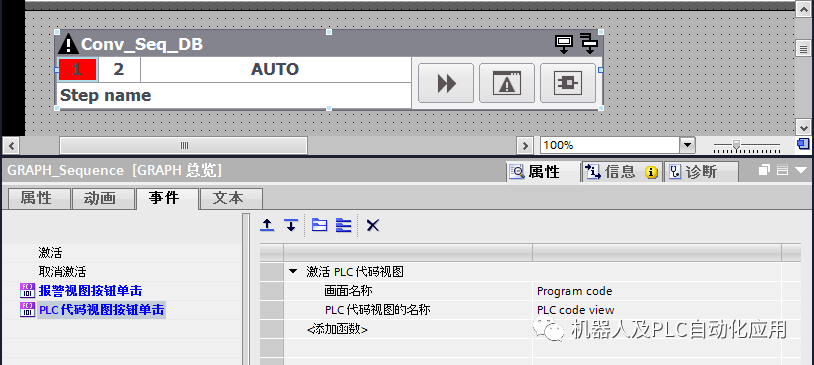The width and height of the screenshot is (814, 365).
Task: Click the blue zoom-fit icon at canvas corner
Action: [x=803, y=143]
